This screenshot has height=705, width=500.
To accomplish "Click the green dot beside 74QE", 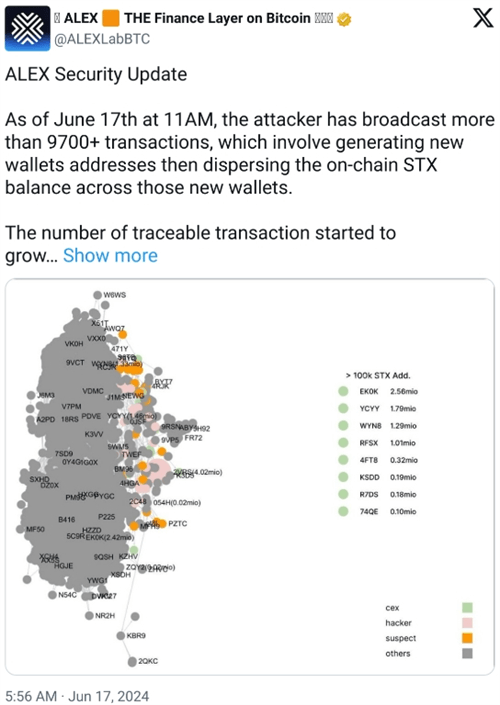I will pyautogui.click(x=343, y=511).
